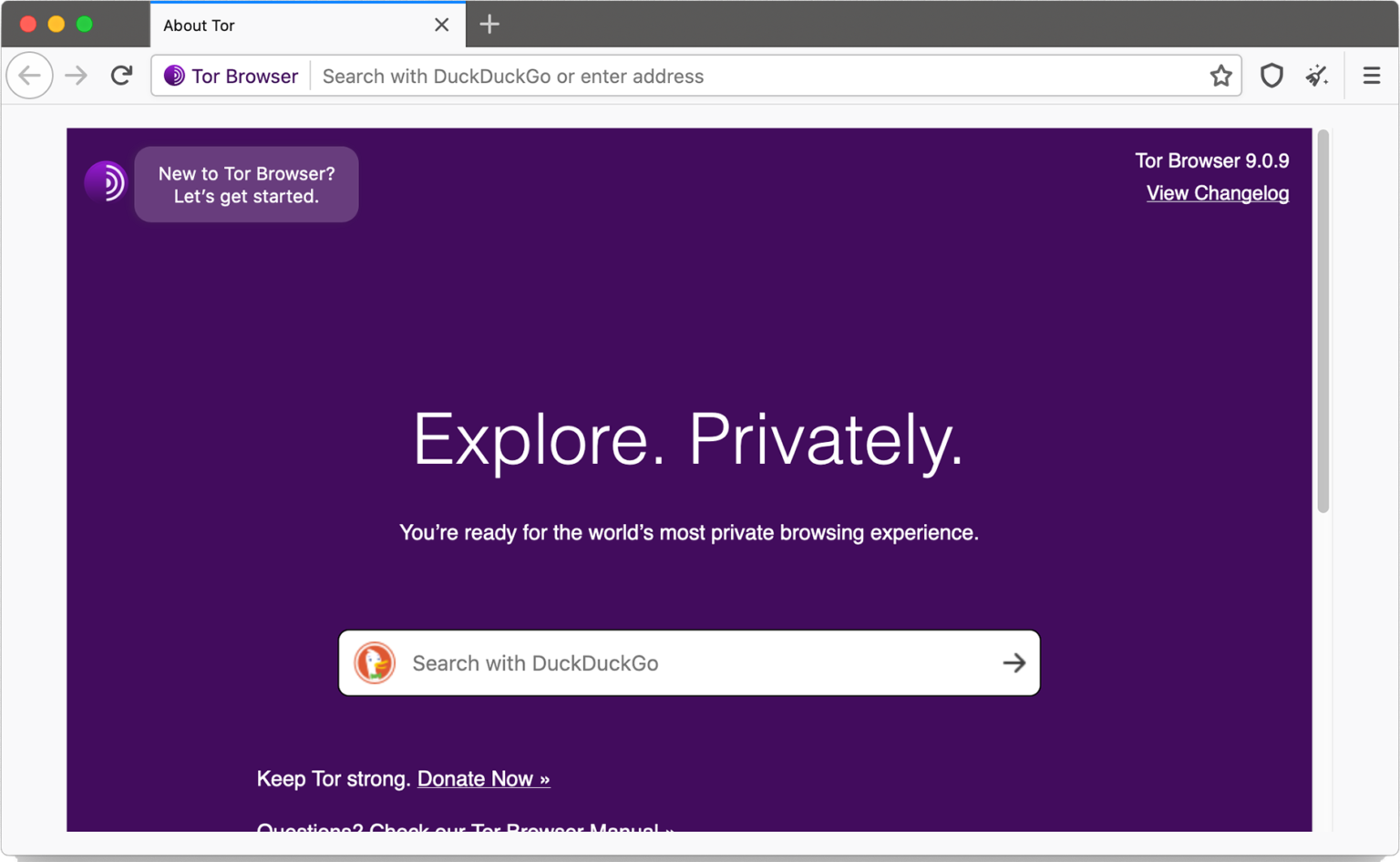Screen dimensions: 1400x862
Task: Request a New Identity with the broom icon
Action: 1316,76
